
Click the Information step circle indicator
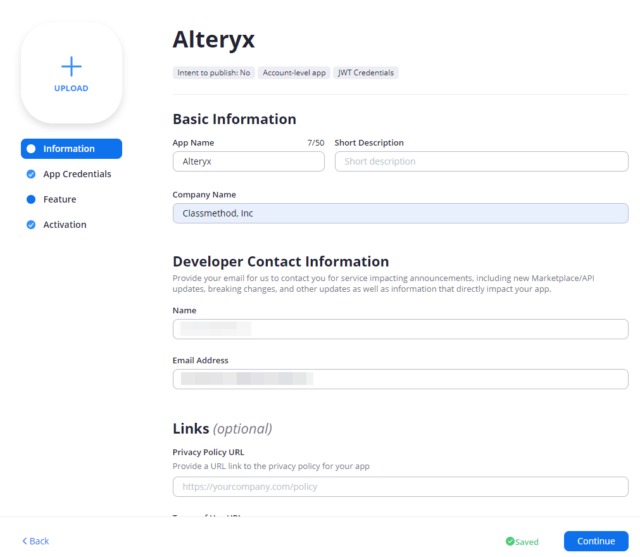click(x=31, y=149)
